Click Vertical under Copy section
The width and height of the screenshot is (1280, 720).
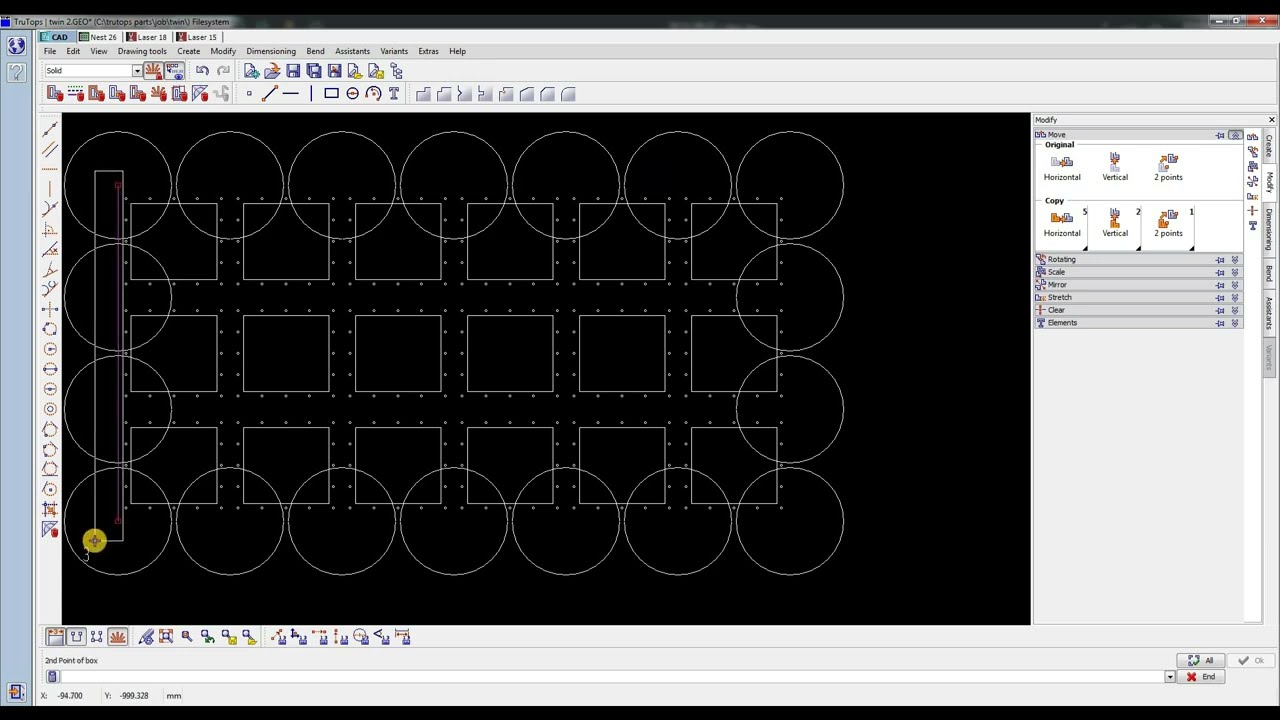(1115, 223)
